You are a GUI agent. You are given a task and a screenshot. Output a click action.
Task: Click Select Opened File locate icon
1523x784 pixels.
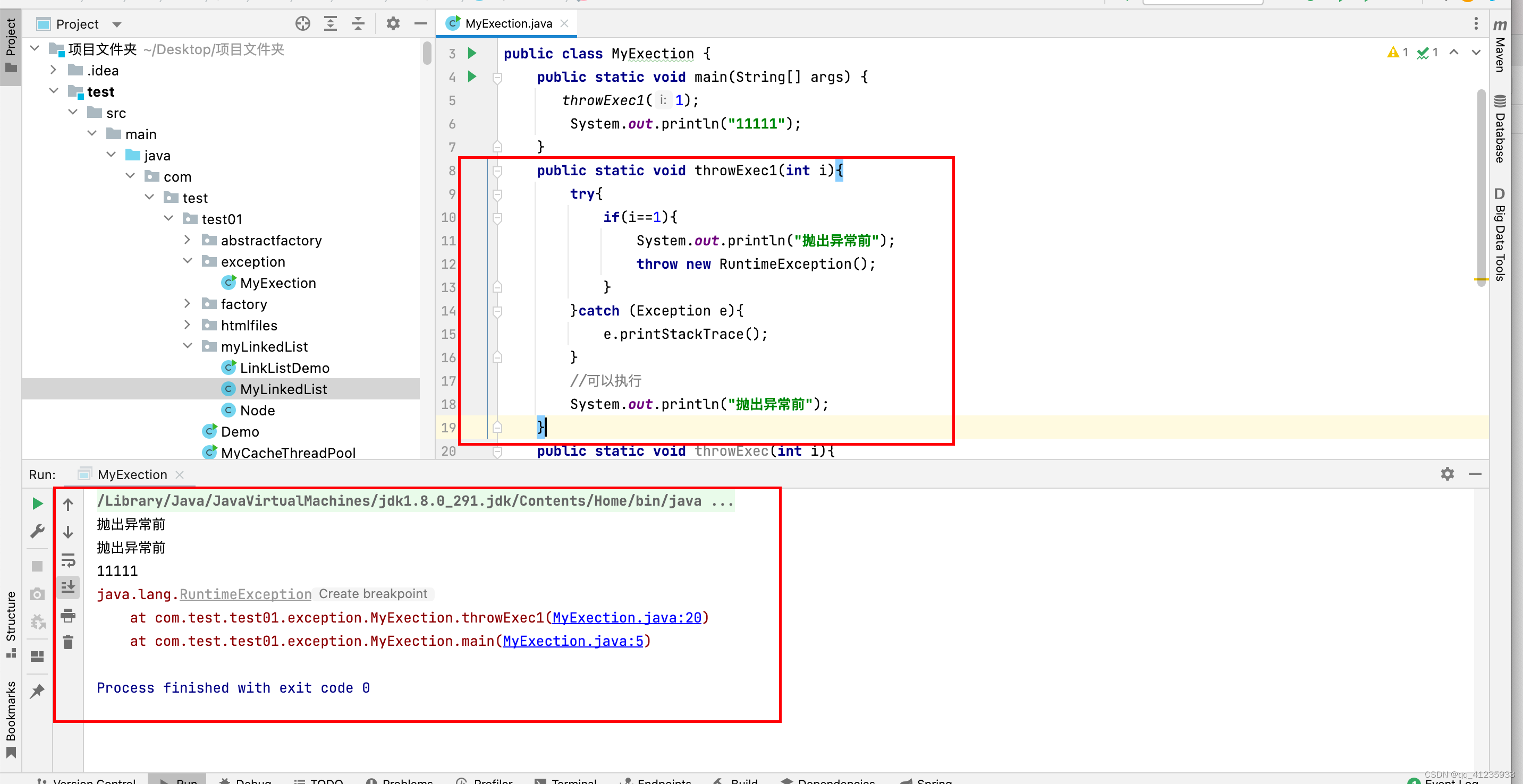[x=303, y=23]
